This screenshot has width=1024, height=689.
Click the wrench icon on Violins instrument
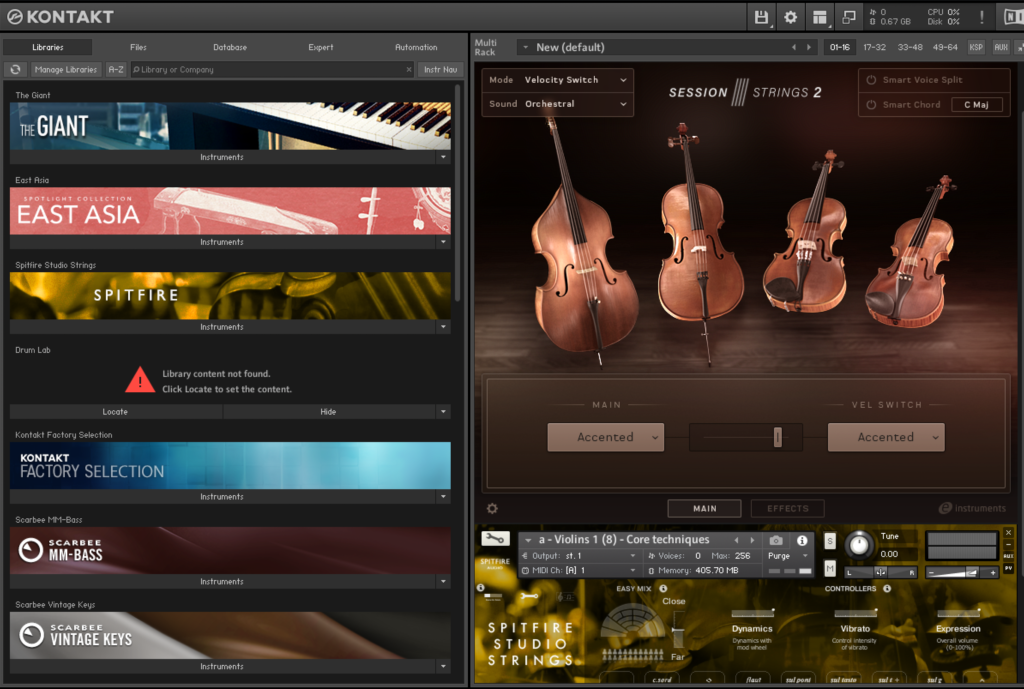click(495, 538)
